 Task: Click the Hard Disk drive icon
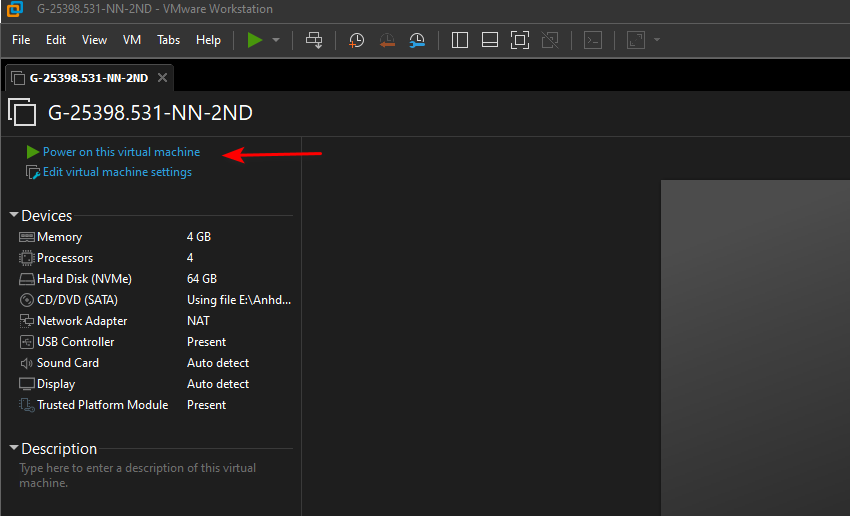click(27, 279)
